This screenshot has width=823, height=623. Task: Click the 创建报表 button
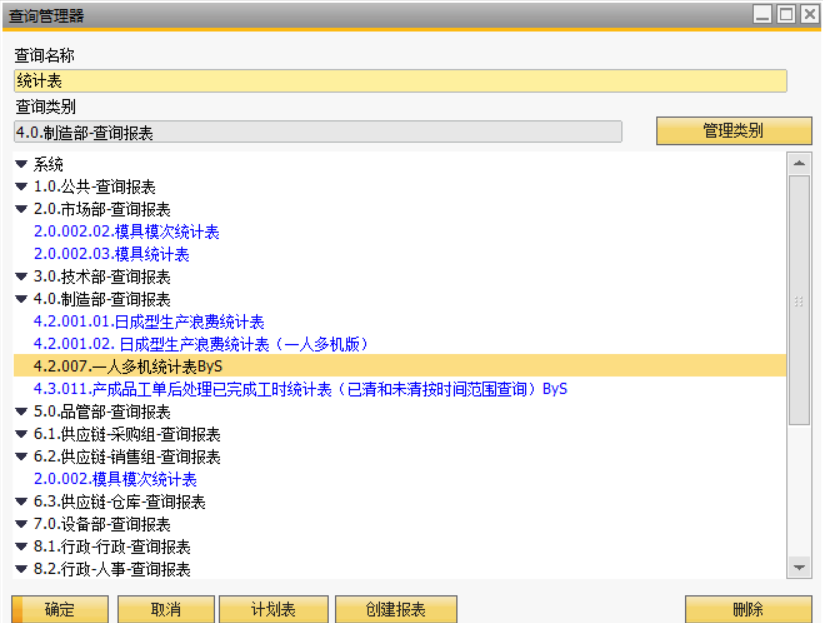coord(395,609)
